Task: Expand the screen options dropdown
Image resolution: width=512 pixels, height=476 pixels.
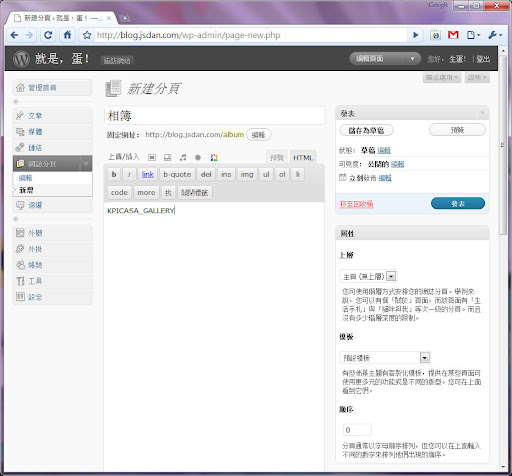Action: (442, 78)
